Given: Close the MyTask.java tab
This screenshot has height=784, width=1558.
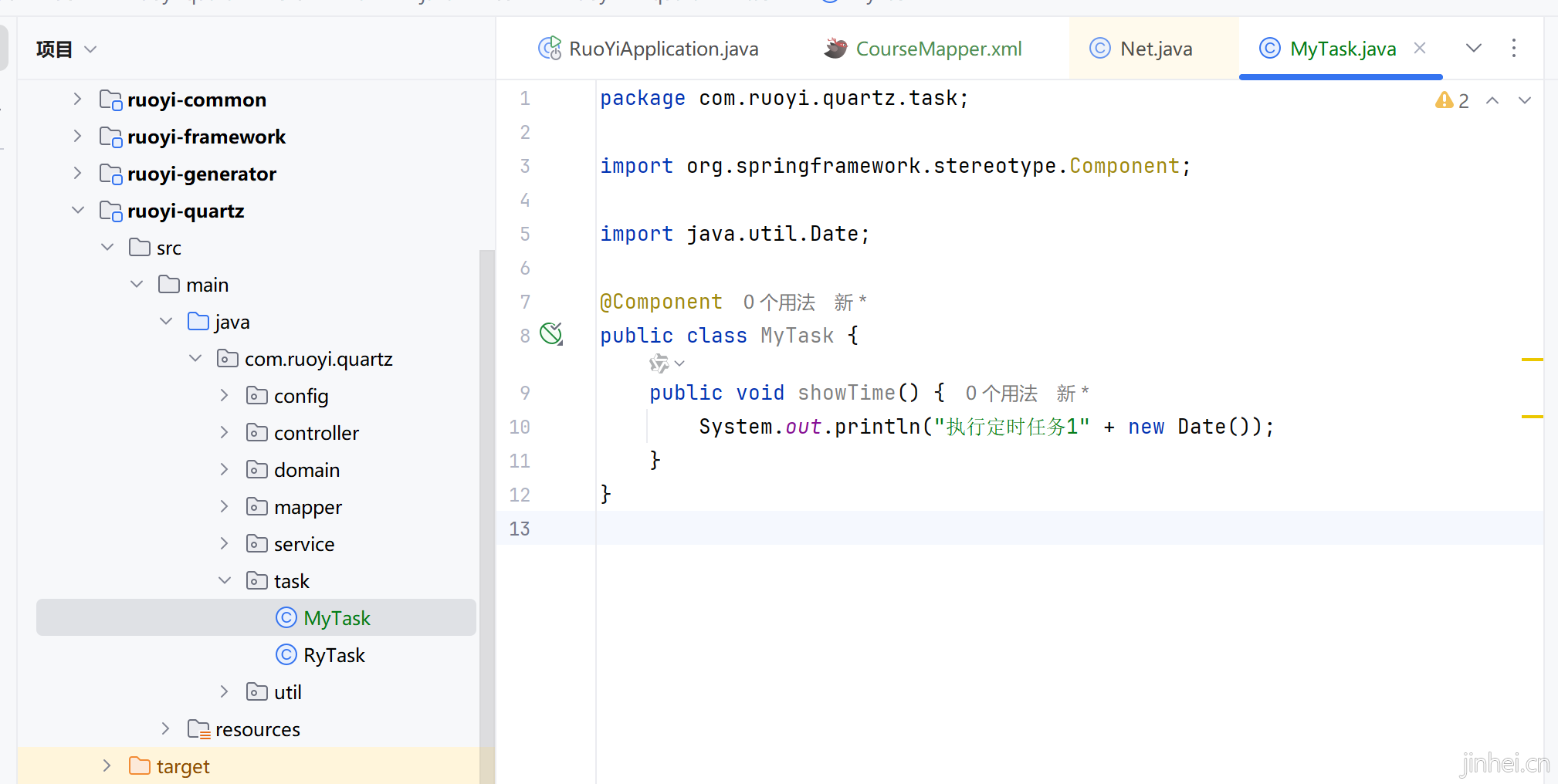Looking at the screenshot, I should point(1420,48).
